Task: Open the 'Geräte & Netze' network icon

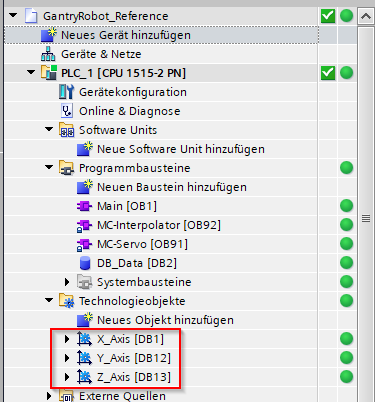Action: (48, 54)
